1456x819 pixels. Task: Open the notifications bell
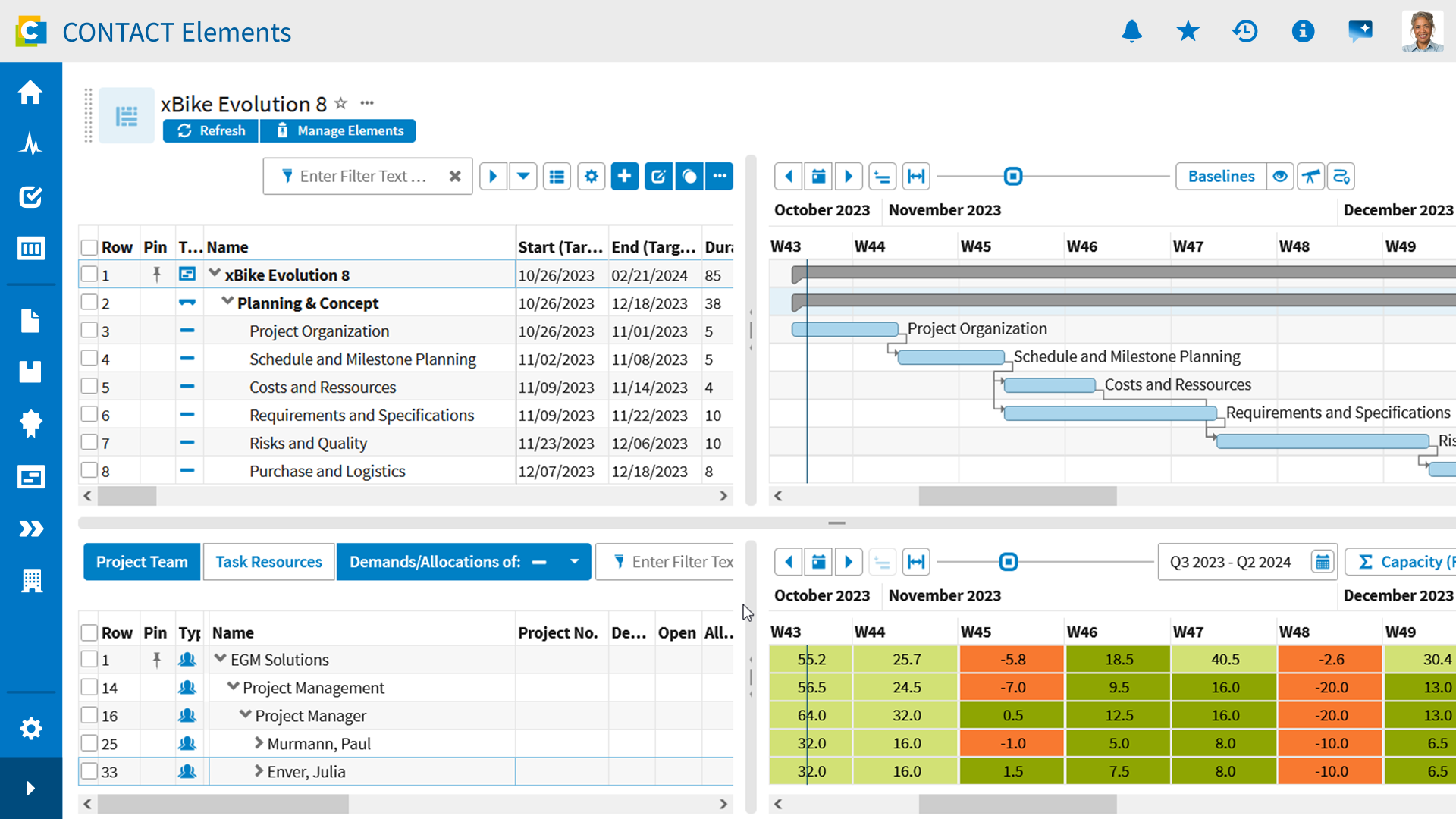[1131, 31]
